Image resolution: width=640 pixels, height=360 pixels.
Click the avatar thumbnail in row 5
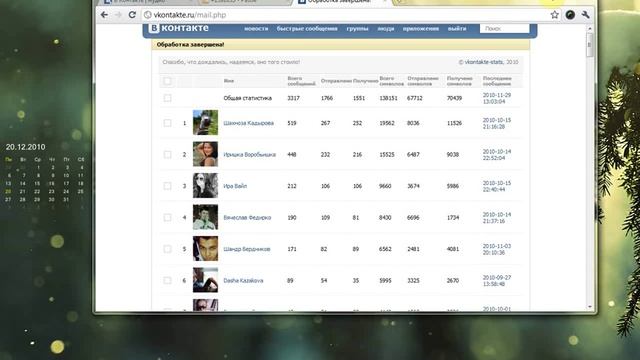205,248
